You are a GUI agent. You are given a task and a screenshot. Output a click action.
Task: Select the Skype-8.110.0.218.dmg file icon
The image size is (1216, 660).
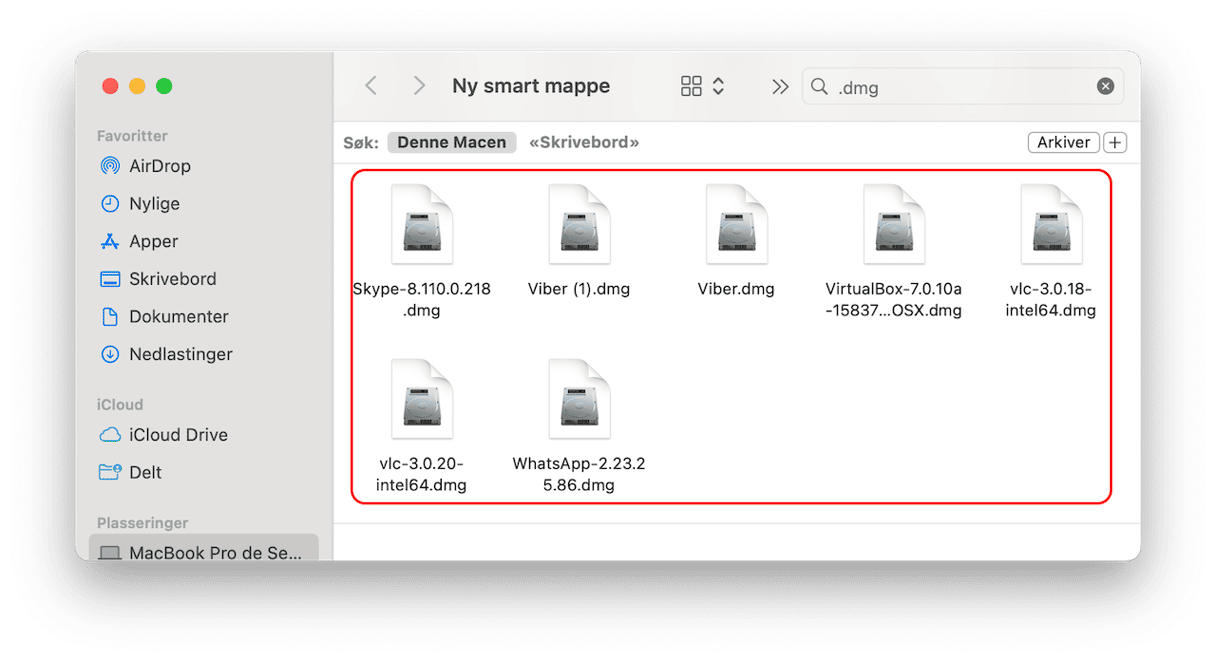coord(422,224)
